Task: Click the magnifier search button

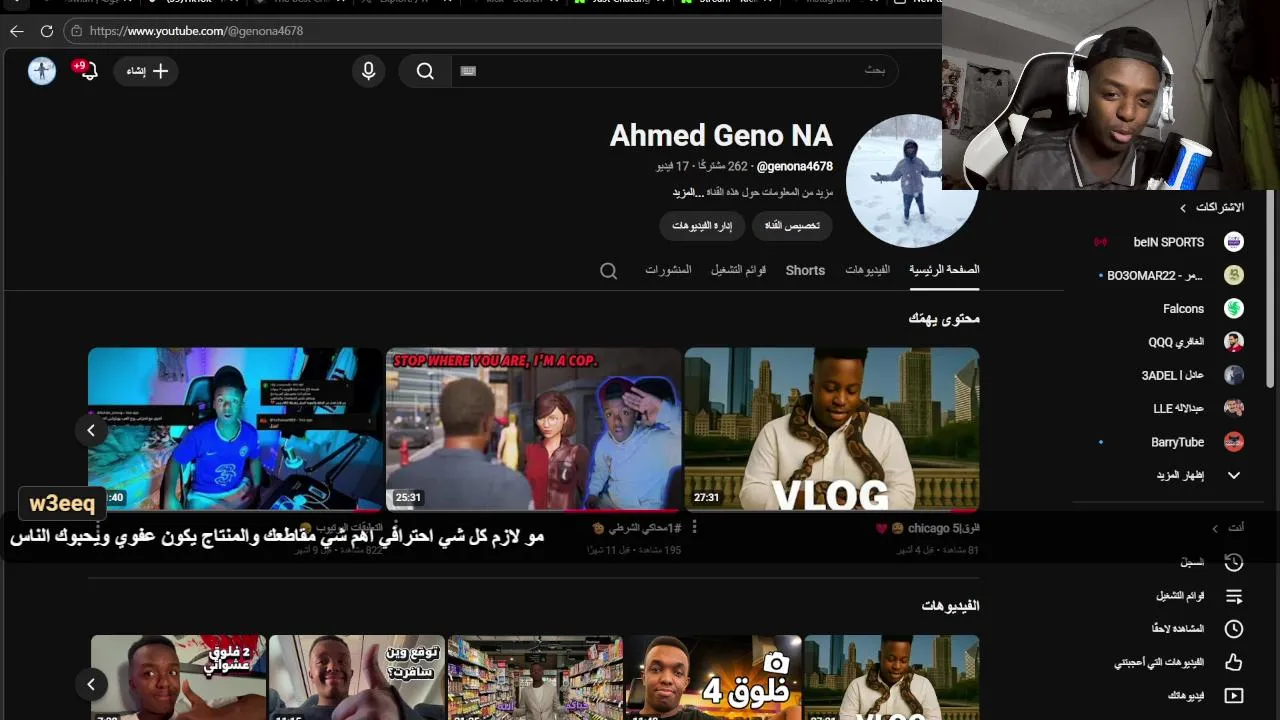Action: click(425, 71)
